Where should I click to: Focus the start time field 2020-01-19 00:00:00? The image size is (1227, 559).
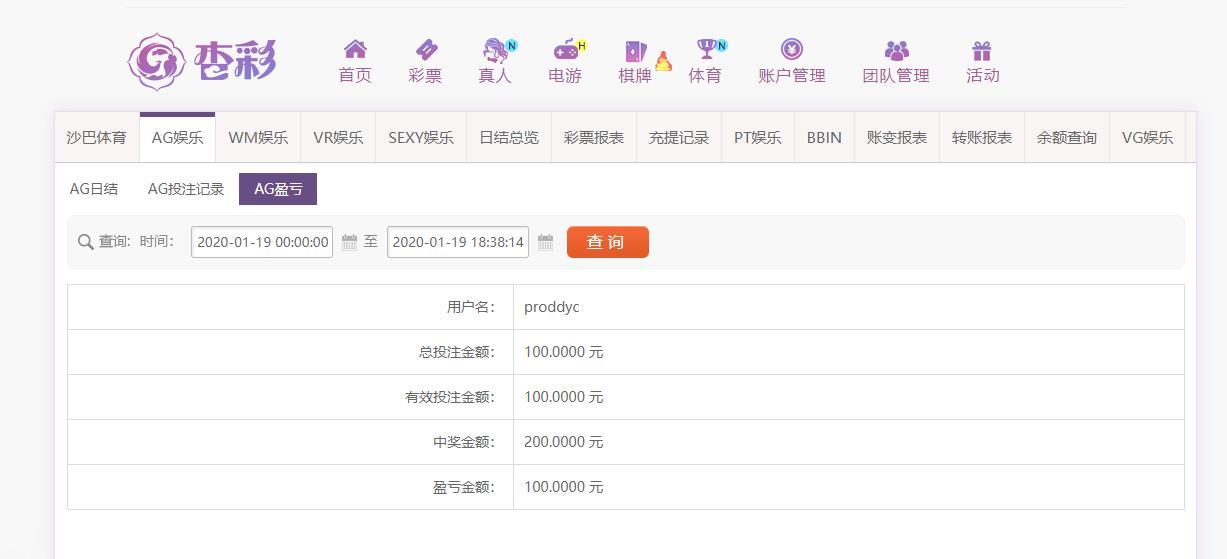262,242
